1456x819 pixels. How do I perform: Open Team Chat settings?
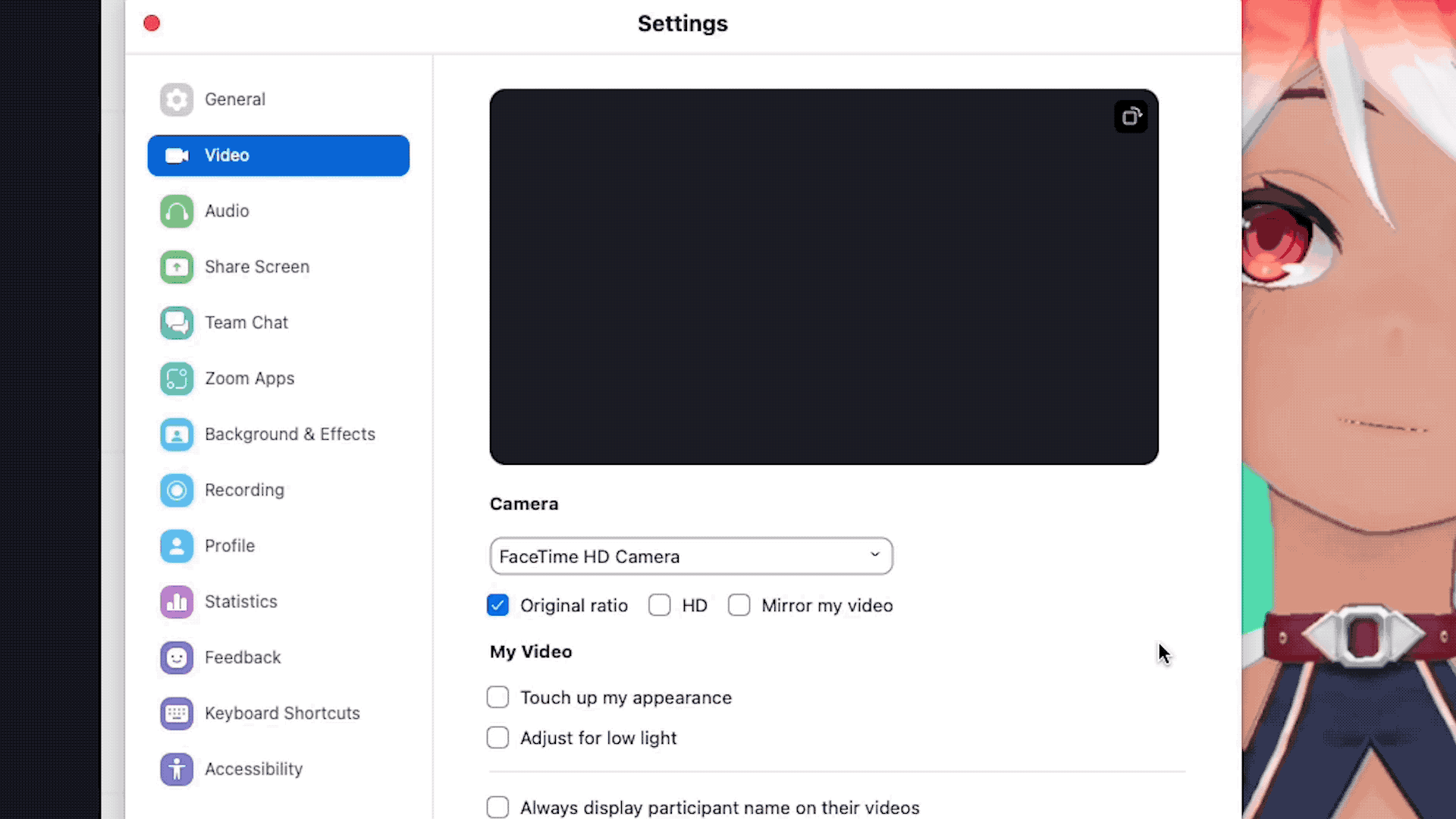coord(246,322)
